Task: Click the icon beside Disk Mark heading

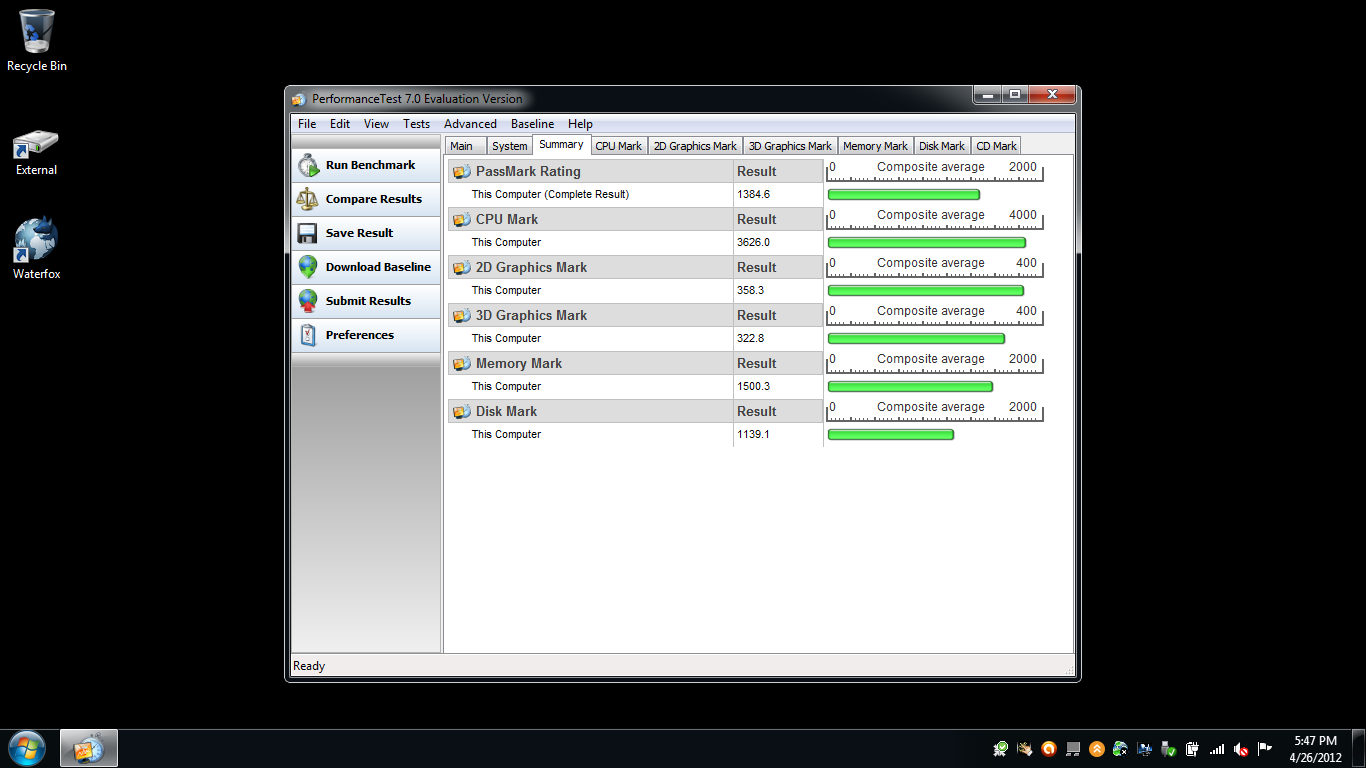Action: point(462,411)
